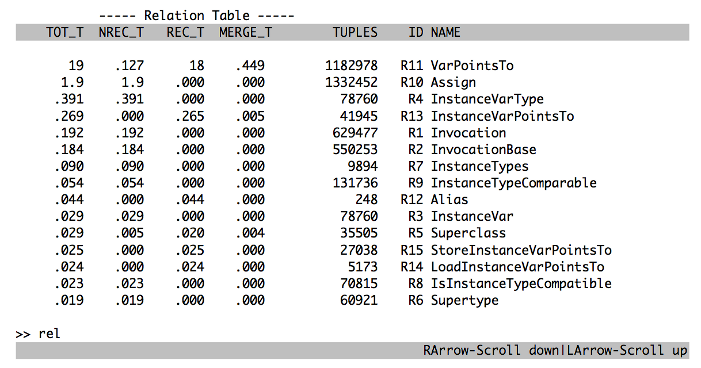
Task: Click REC_T value .044 for Alias
Action: [x=190, y=200]
